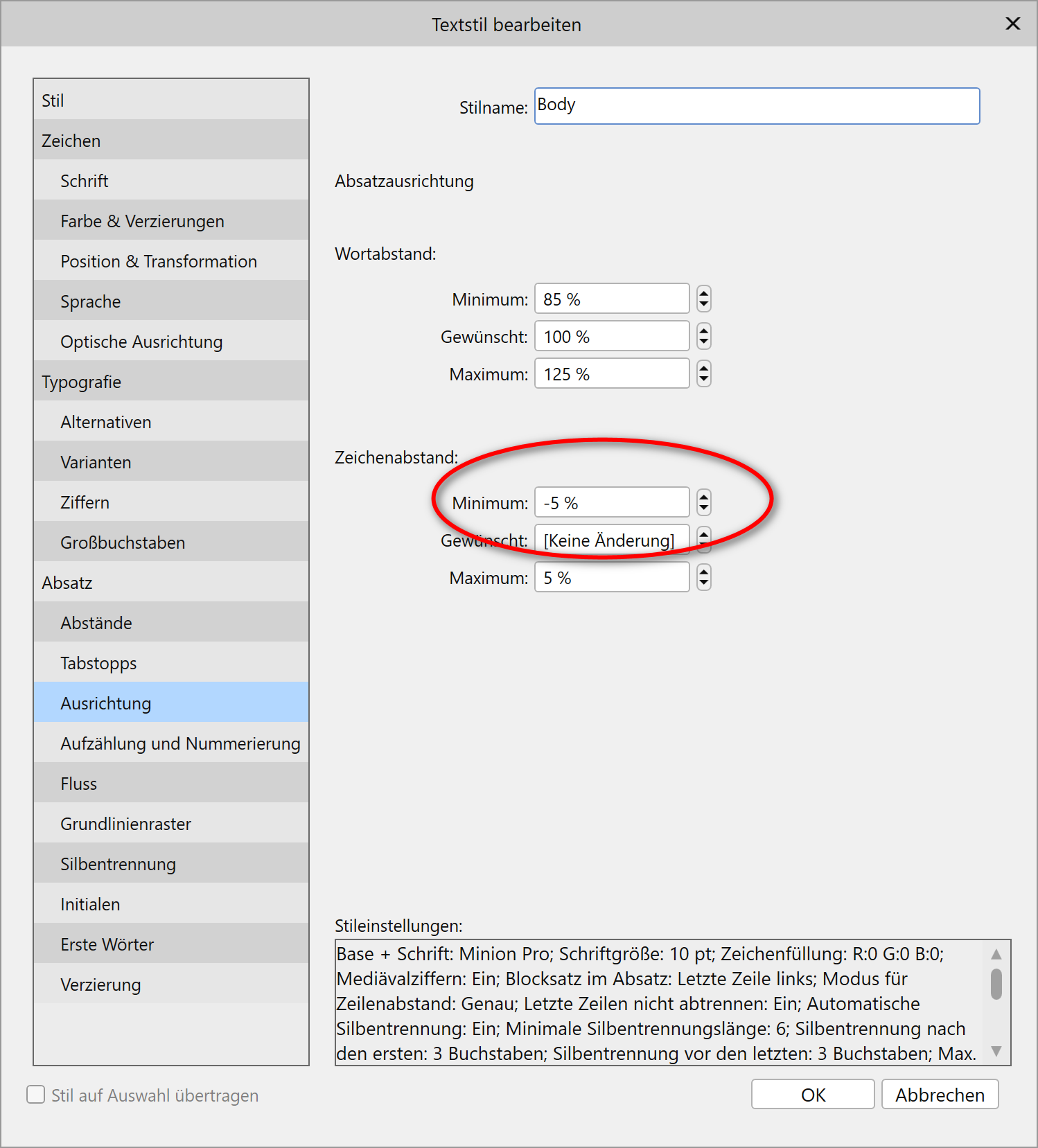Select Tabstopps entry
This screenshot has width=1038, height=1148.
(x=171, y=662)
